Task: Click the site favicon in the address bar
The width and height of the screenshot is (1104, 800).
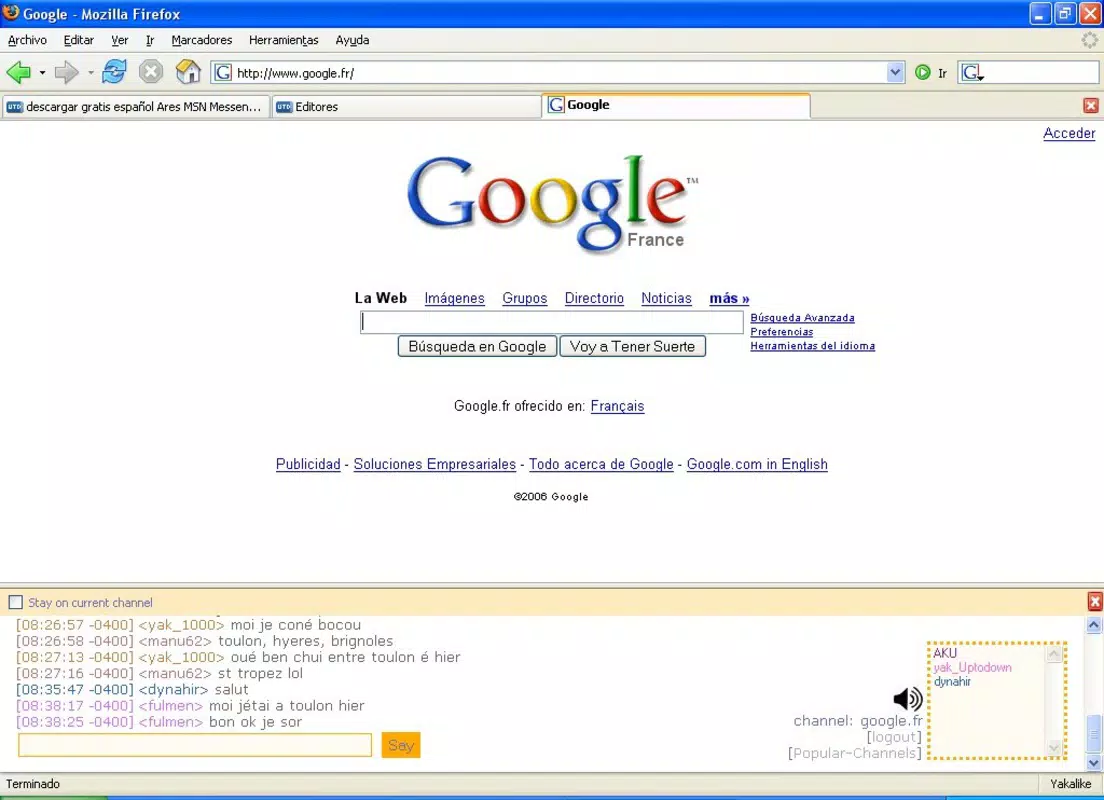Action: click(223, 73)
